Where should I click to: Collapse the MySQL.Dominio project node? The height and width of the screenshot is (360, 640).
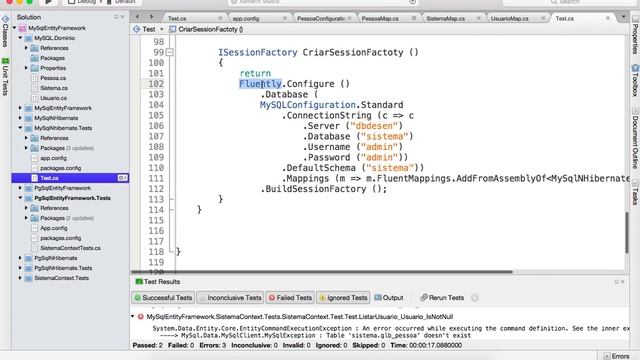tap(20, 38)
